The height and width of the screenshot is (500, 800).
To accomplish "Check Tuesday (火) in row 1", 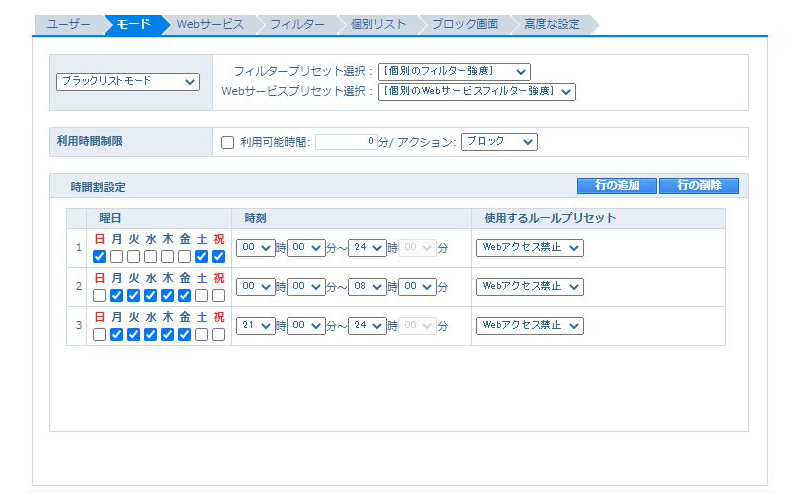I will coord(134,256).
